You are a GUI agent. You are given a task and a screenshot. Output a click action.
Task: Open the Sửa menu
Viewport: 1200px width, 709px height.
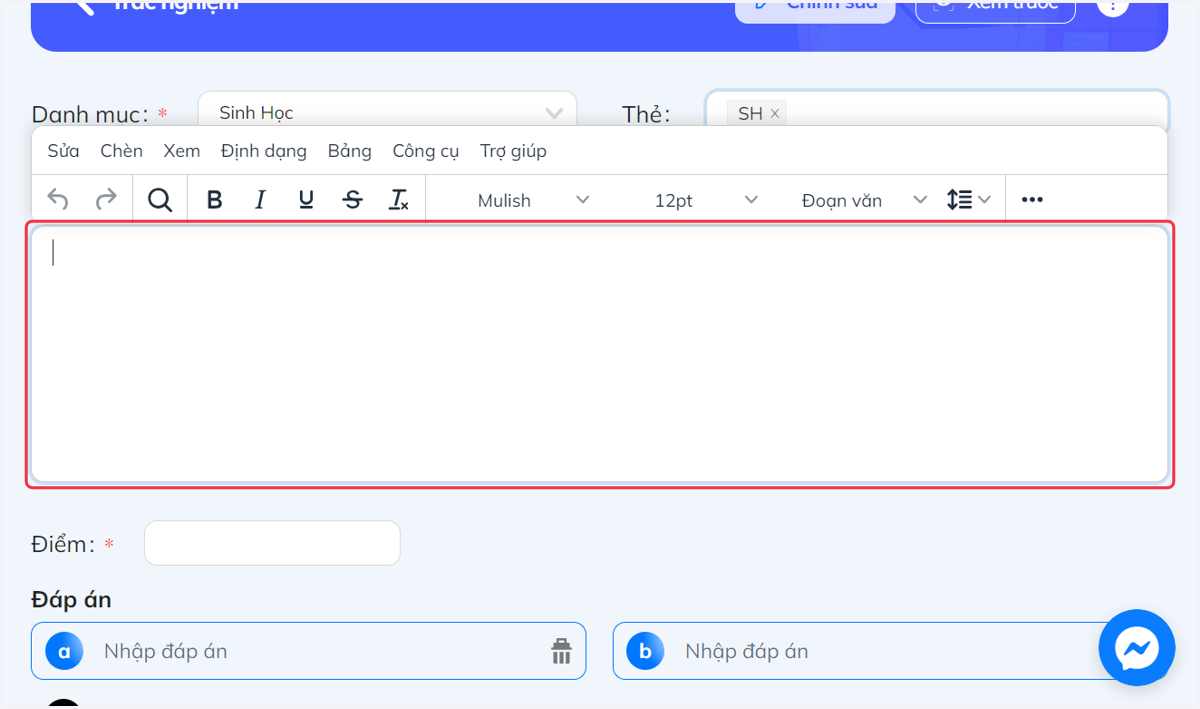[63, 151]
